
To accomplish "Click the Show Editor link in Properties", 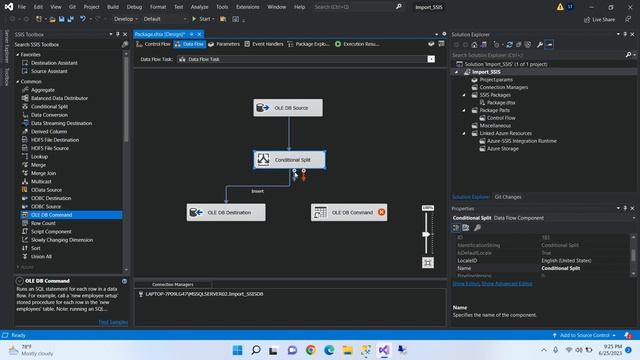I will (x=466, y=284).
